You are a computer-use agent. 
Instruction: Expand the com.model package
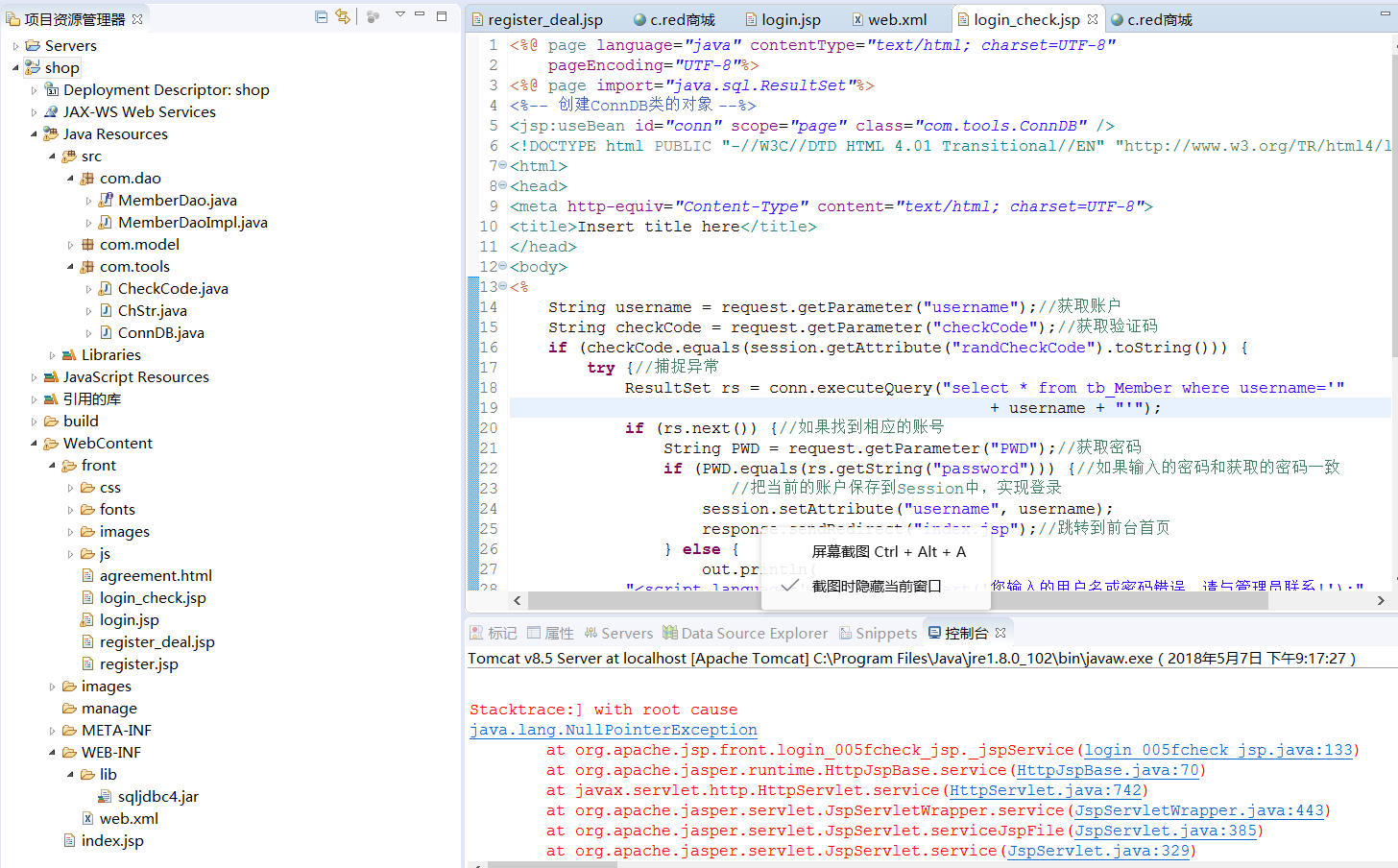70,245
